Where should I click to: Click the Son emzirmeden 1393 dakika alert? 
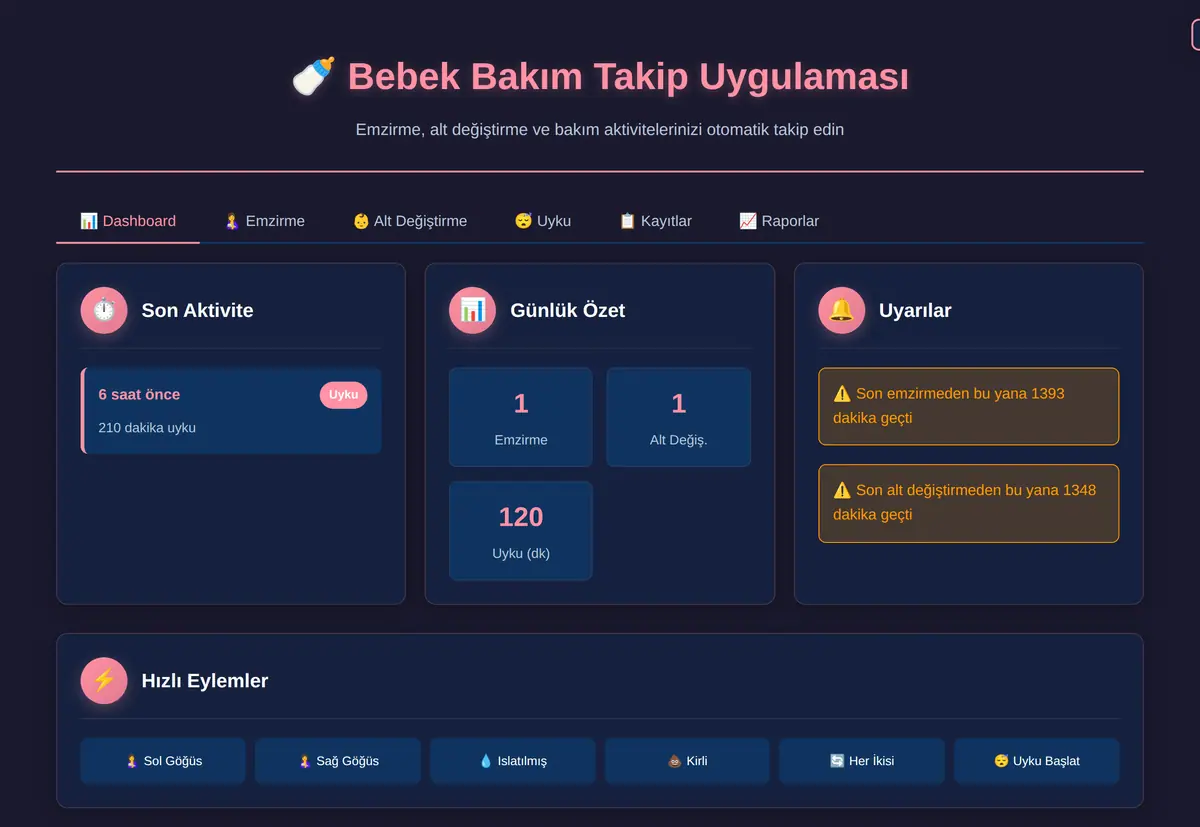[968, 406]
